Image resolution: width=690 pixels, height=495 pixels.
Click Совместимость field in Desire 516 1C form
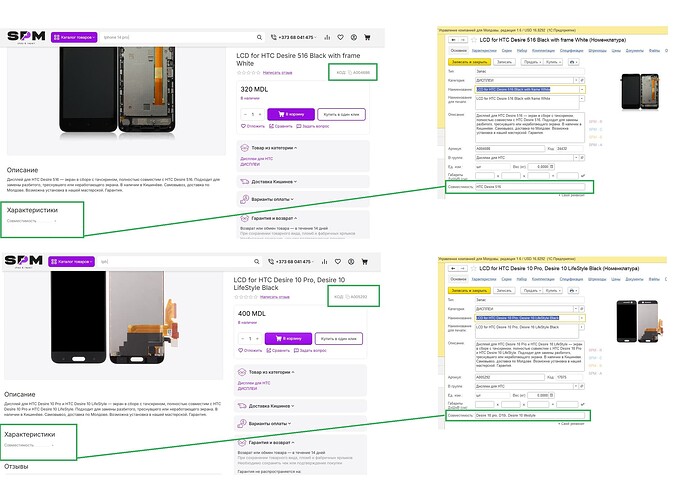click(530, 187)
